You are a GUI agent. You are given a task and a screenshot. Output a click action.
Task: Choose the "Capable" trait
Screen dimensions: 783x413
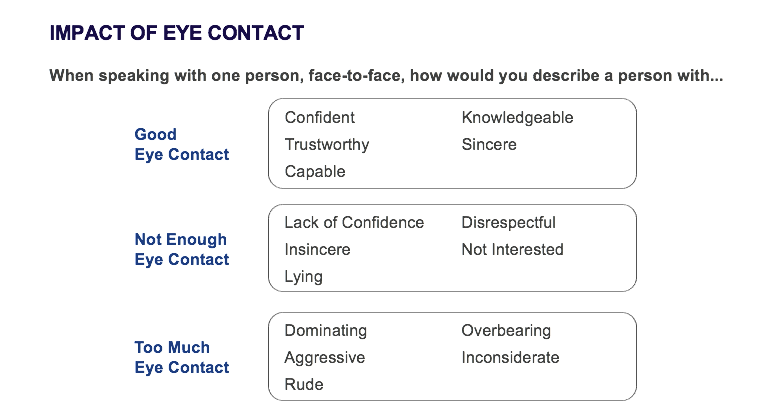314,171
